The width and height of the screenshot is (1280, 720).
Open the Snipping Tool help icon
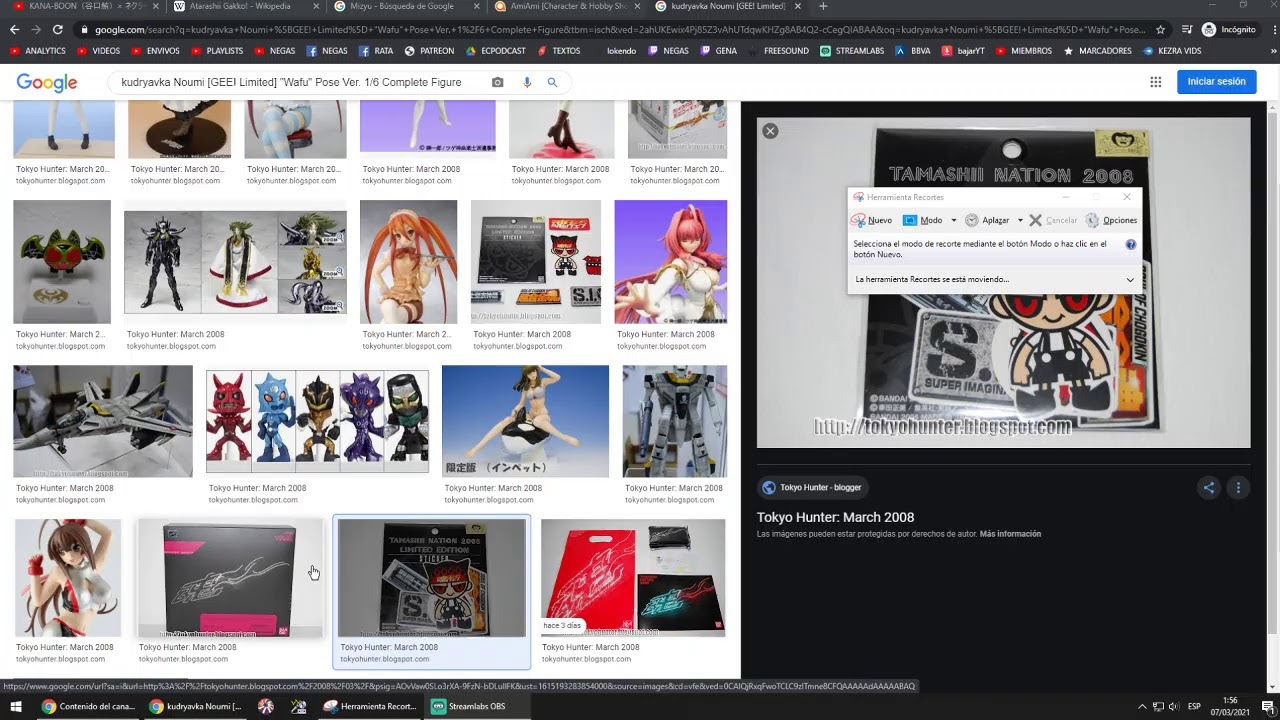click(1131, 244)
